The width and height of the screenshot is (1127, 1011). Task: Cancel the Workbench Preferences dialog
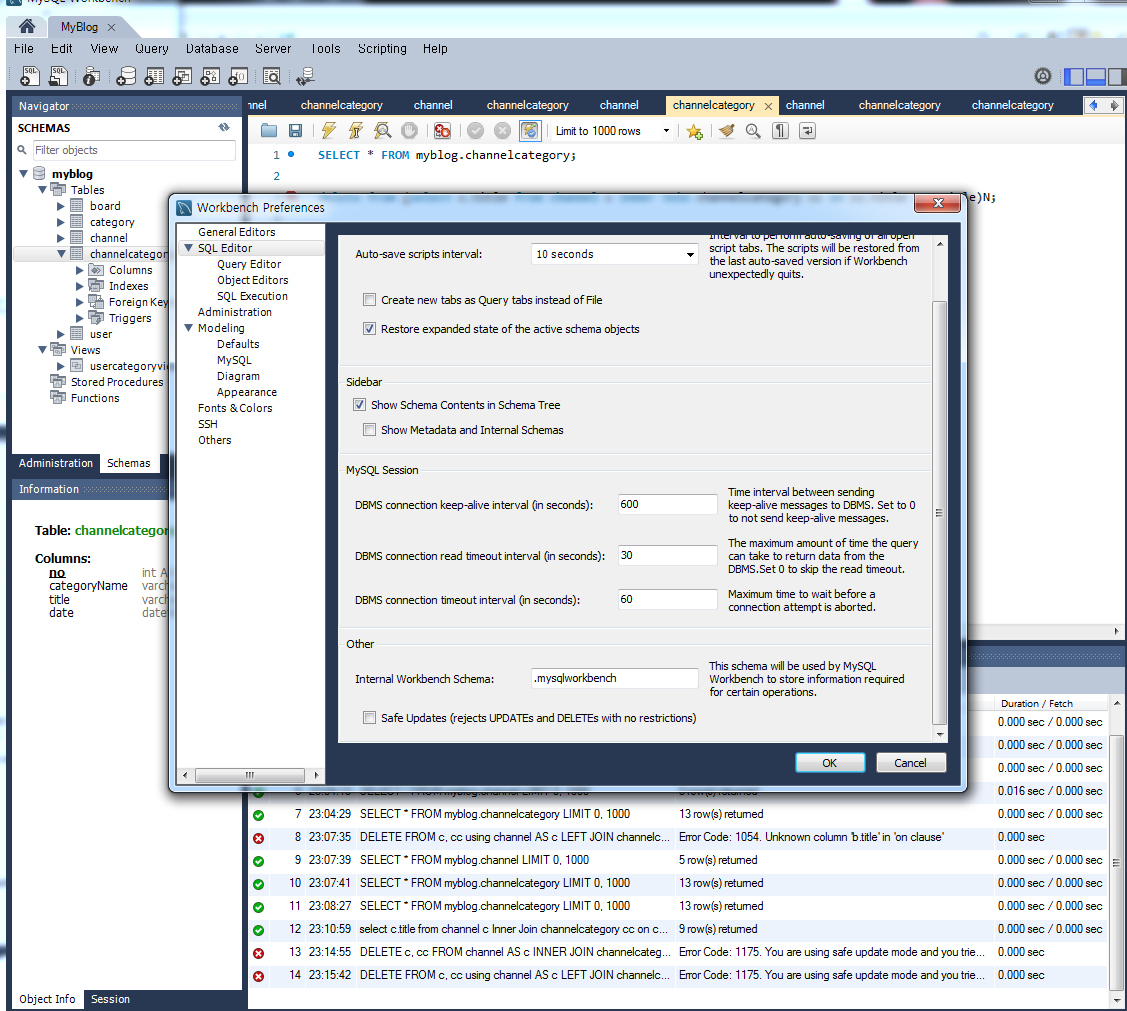910,763
